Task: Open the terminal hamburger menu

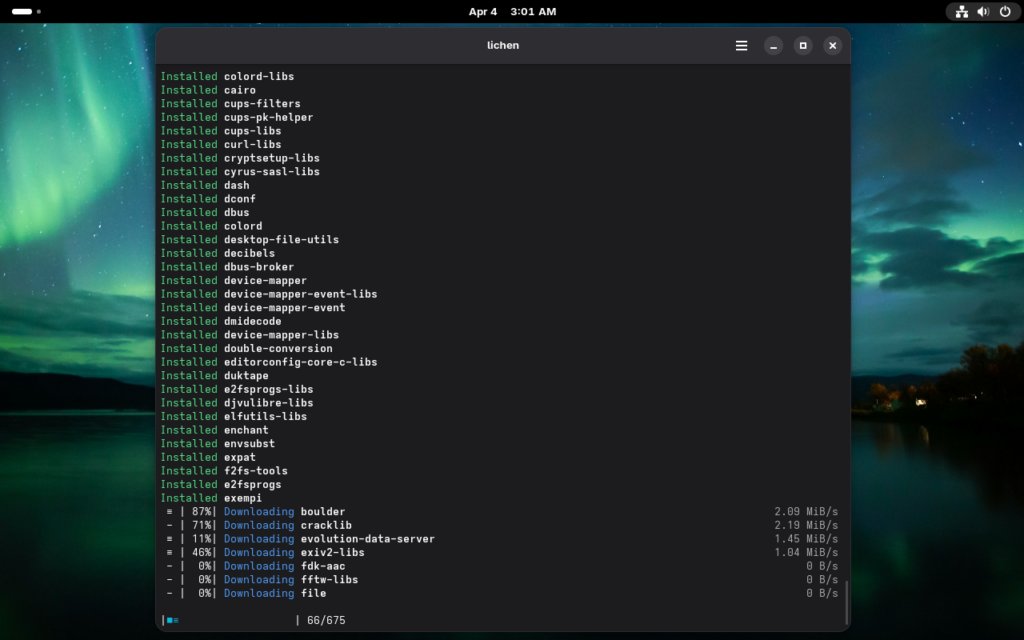Action: pos(741,46)
